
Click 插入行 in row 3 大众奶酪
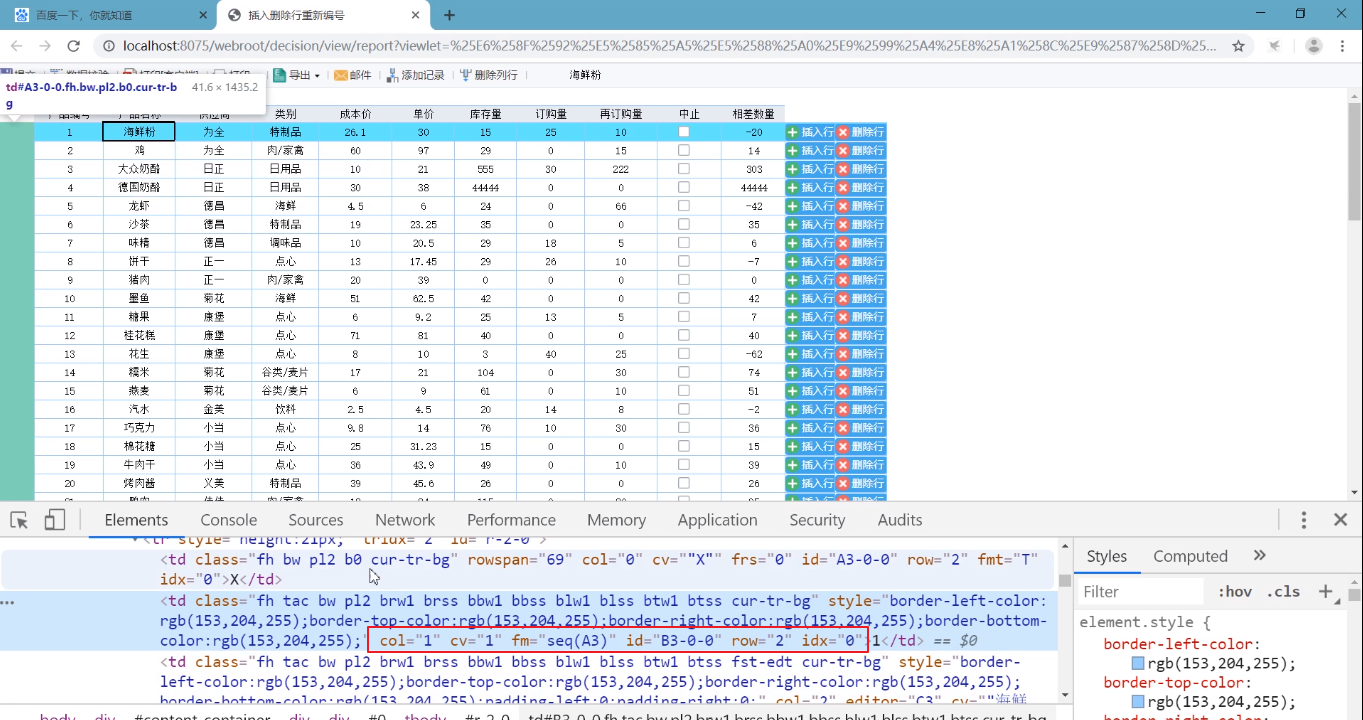click(810, 169)
